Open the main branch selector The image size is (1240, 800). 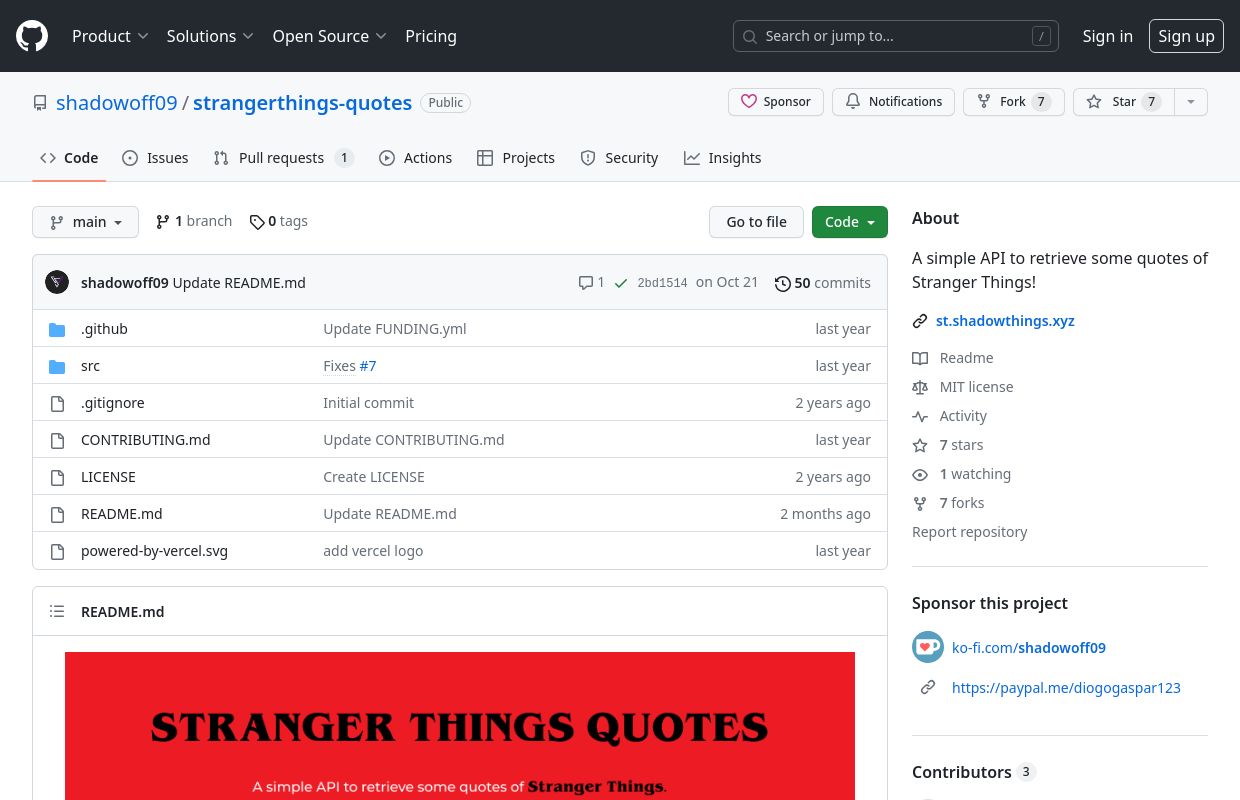point(85,222)
